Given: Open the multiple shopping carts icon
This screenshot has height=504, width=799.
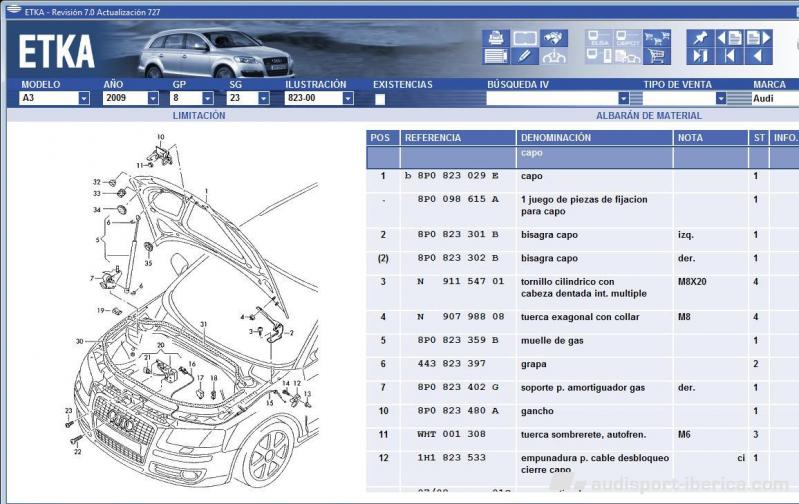Looking at the screenshot, I should 657,38.
